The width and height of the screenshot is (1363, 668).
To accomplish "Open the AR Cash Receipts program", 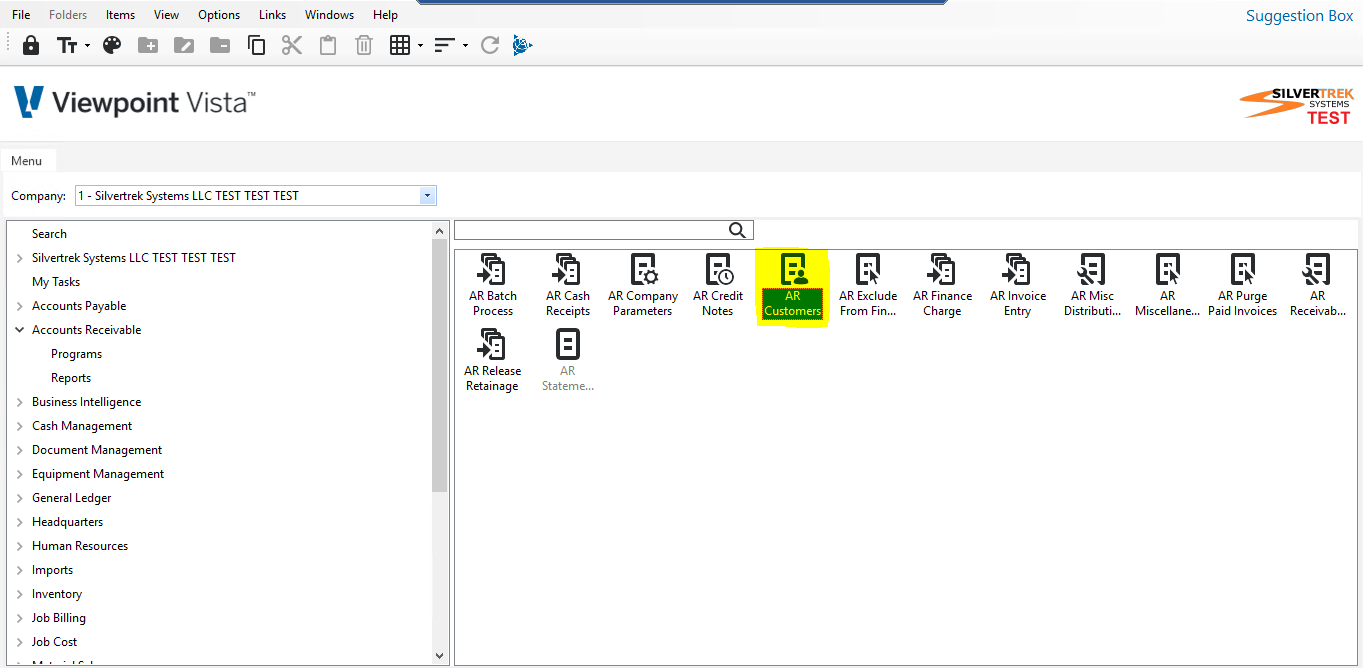I will click(x=568, y=286).
